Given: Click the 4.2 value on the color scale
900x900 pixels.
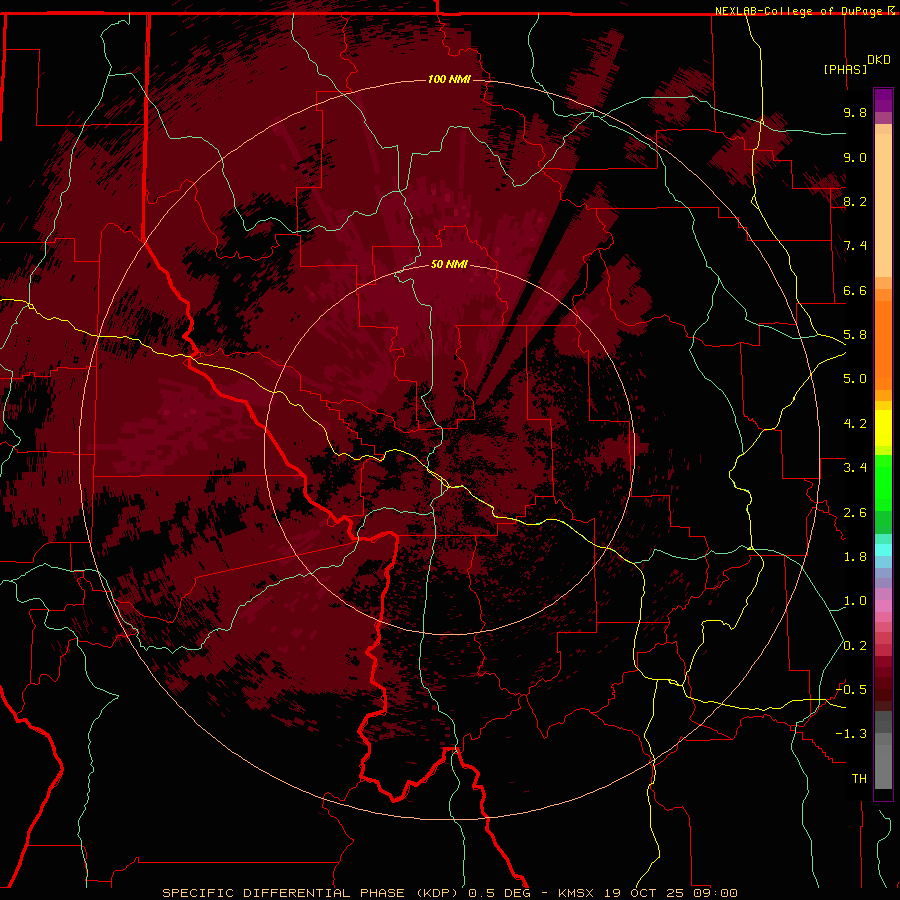Looking at the screenshot, I should (x=855, y=424).
